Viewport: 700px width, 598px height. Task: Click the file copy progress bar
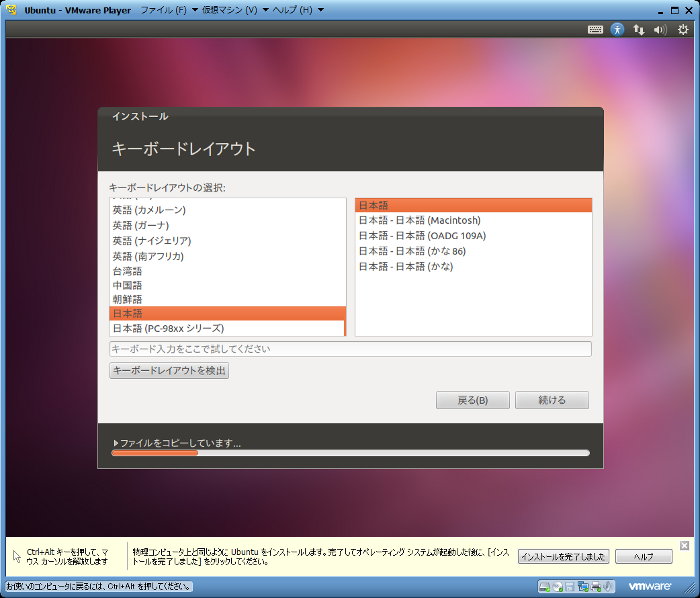click(x=350, y=453)
